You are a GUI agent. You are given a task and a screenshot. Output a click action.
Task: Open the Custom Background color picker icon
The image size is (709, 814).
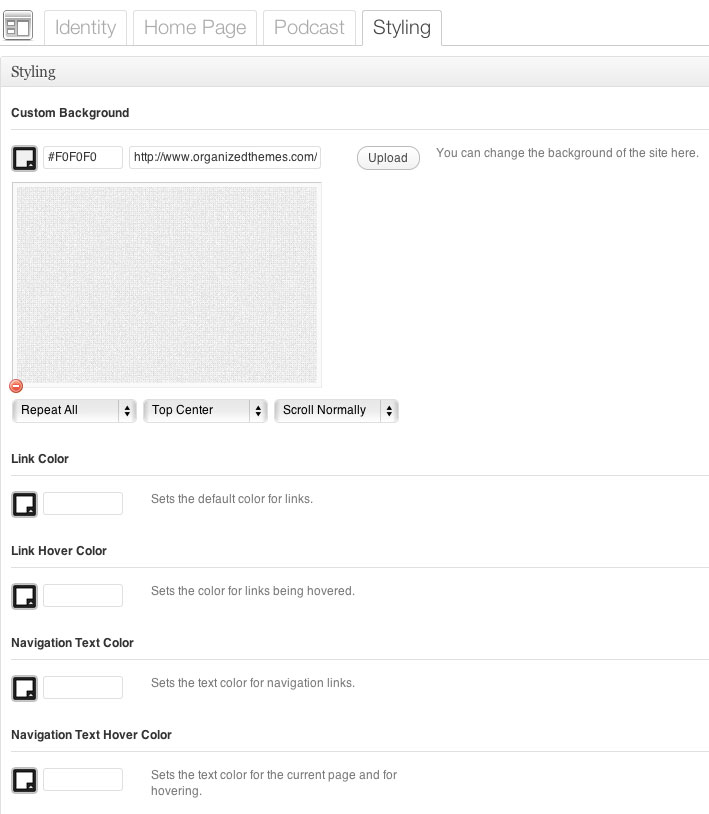tap(24, 158)
